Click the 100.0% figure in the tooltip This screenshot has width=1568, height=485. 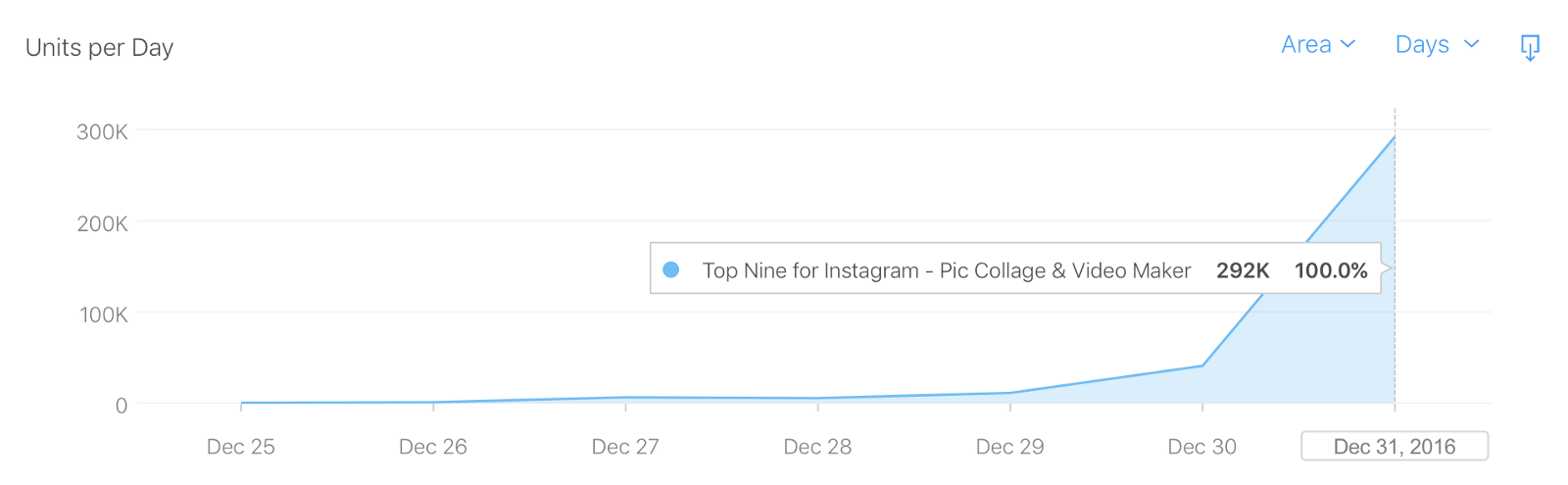click(1330, 270)
